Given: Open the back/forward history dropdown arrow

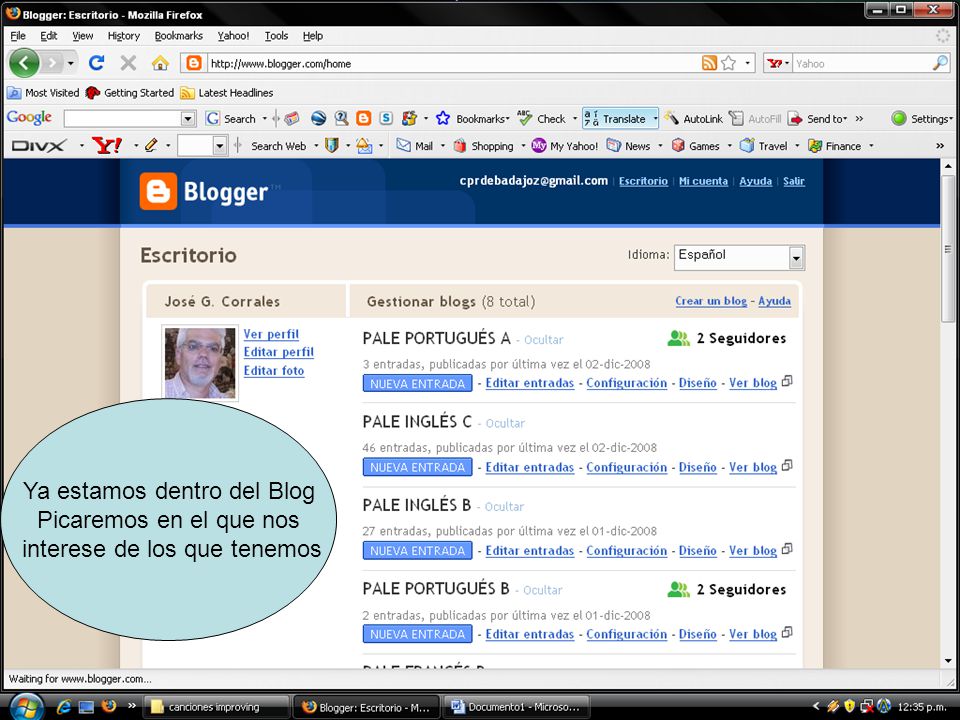Looking at the screenshot, I should pyautogui.click(x=71, y=63).
